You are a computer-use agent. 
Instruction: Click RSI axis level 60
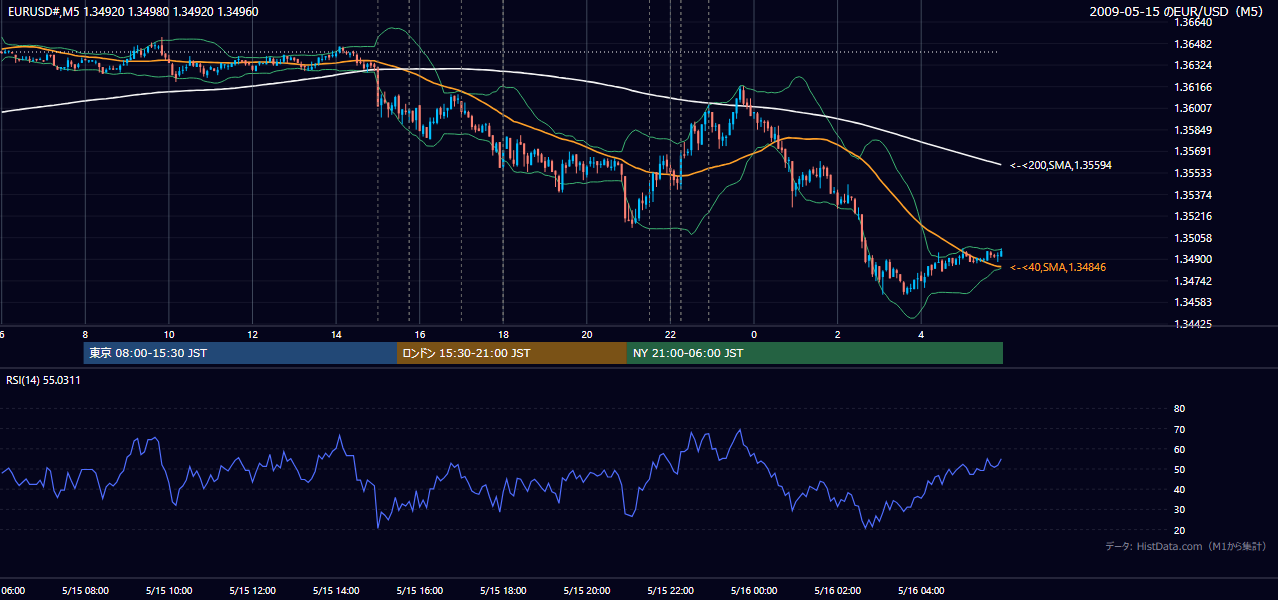[x=1179, y=449]
